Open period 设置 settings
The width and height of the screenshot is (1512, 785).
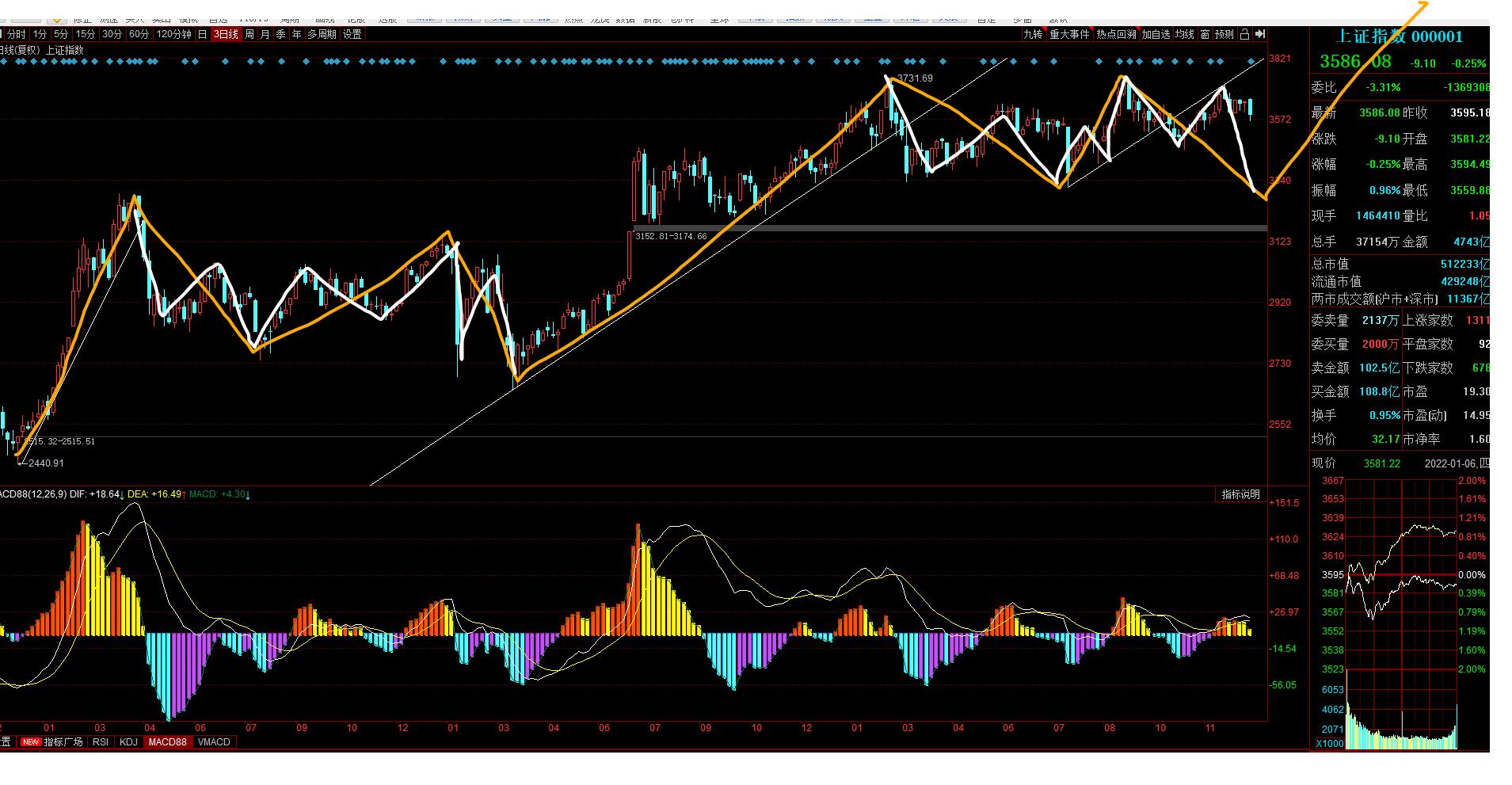(352, 34)
